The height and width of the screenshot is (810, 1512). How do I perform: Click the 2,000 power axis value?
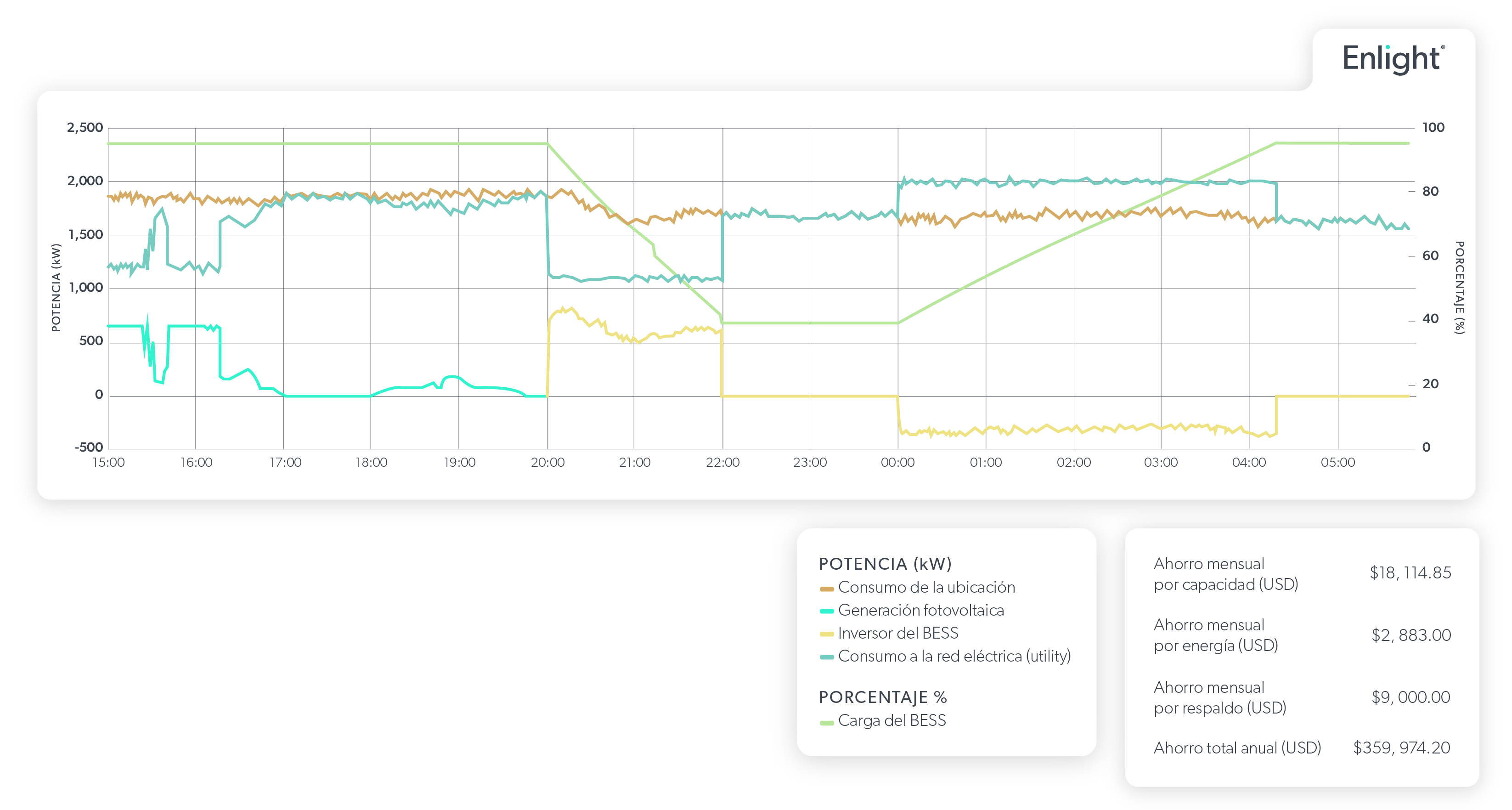pyautogui.click(x=85, y=181)
